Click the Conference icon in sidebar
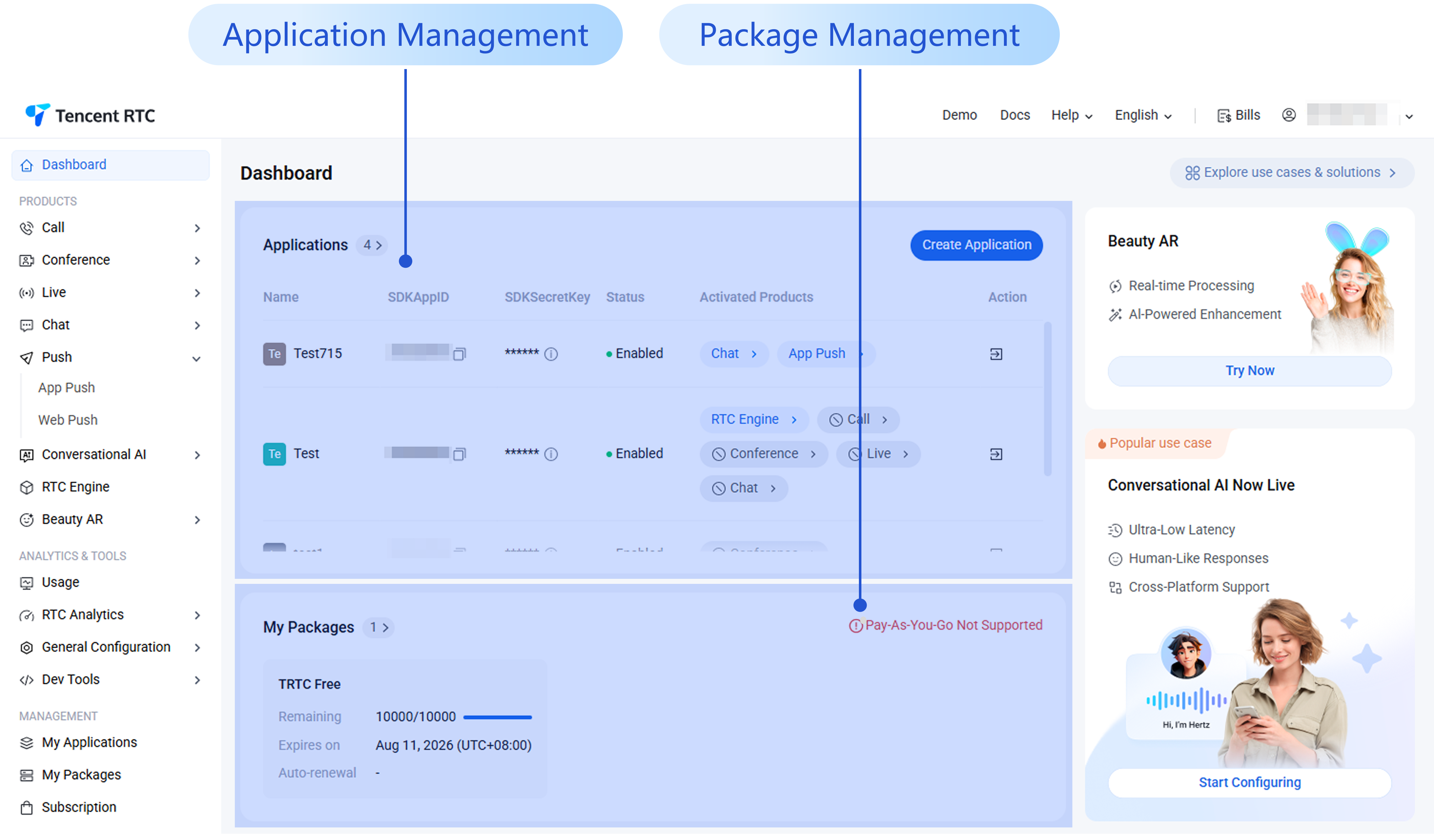 click(27, 261)
